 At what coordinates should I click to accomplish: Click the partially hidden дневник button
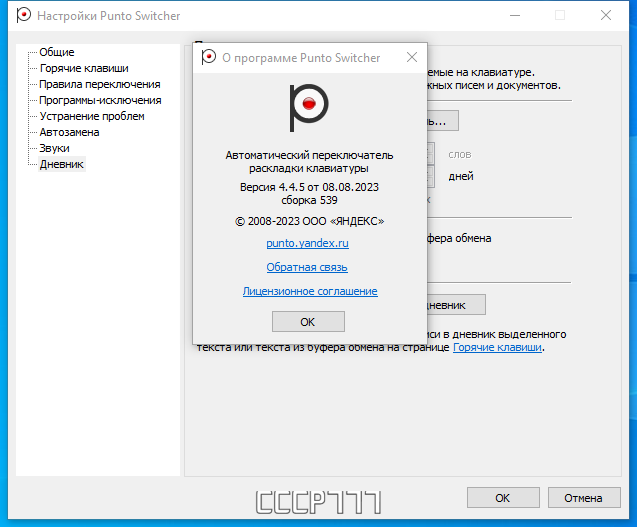456,305
